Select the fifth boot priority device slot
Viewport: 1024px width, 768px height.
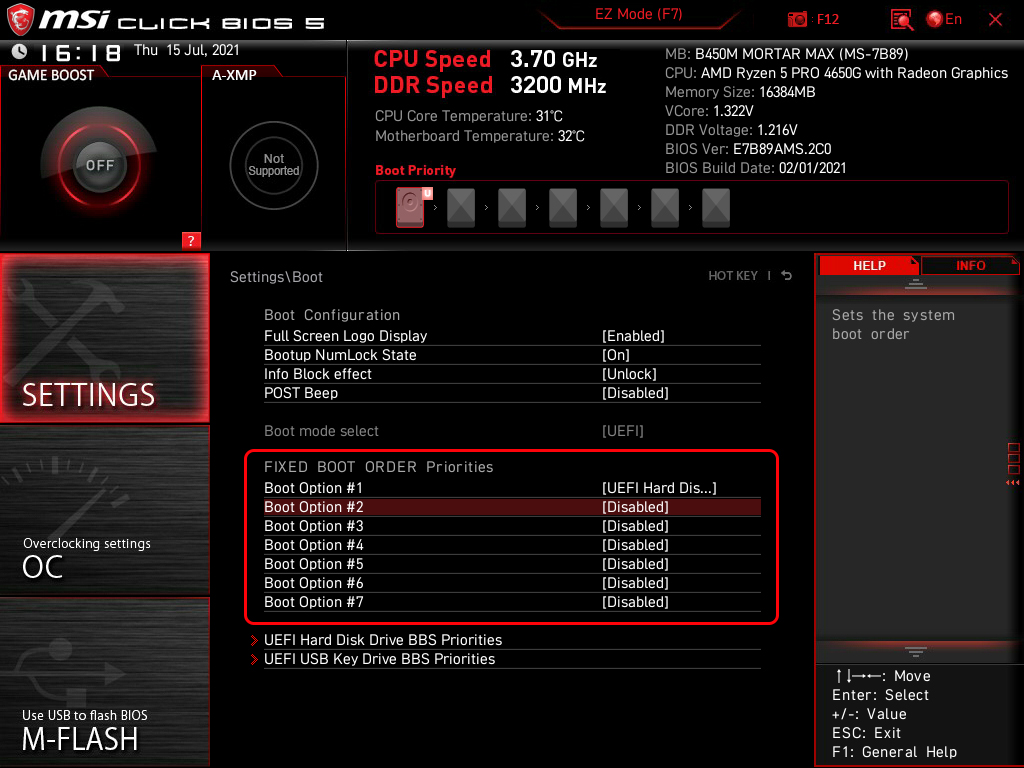614,208
